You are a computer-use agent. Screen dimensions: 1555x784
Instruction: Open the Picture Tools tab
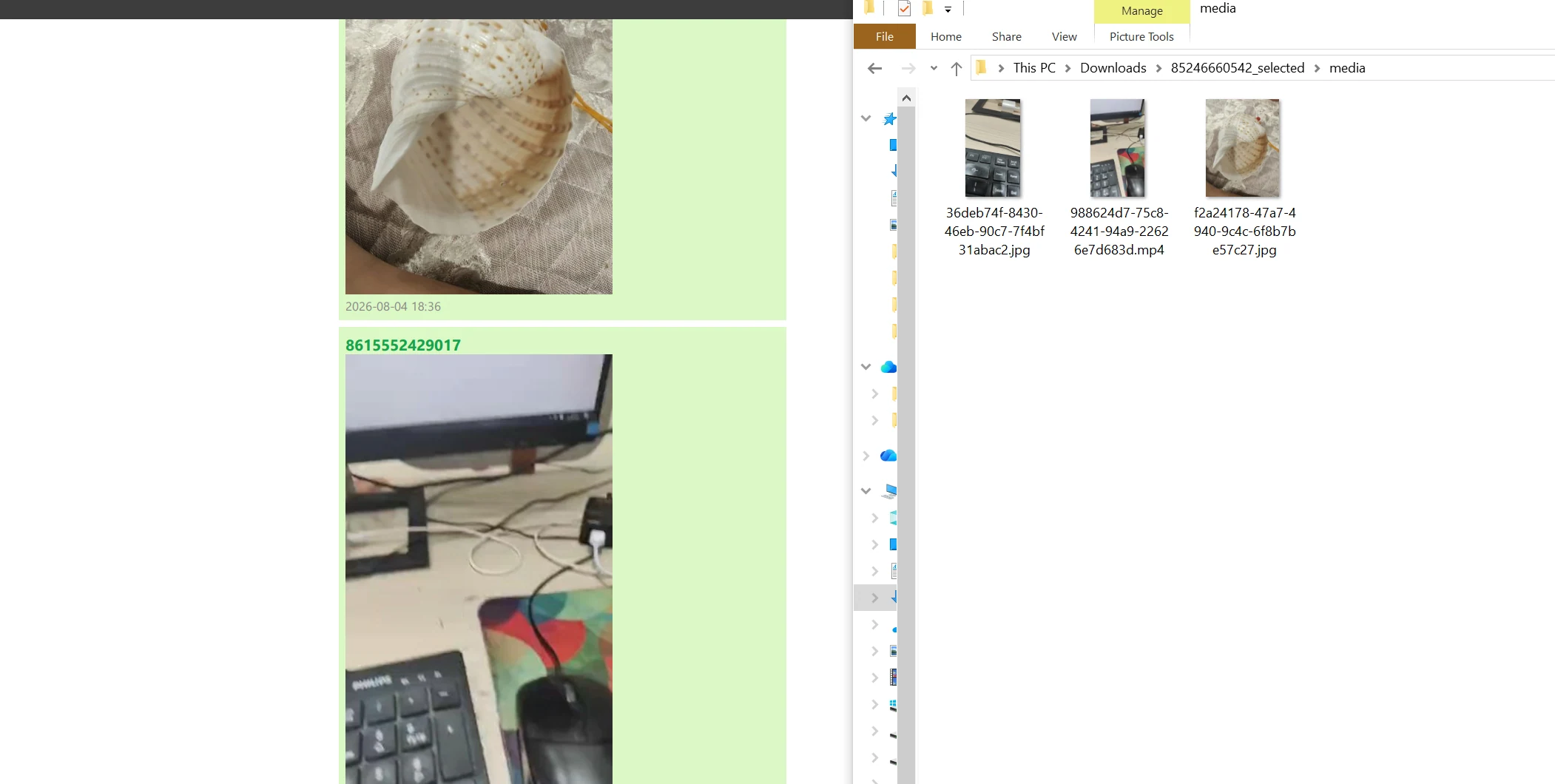click(1141, 36)
